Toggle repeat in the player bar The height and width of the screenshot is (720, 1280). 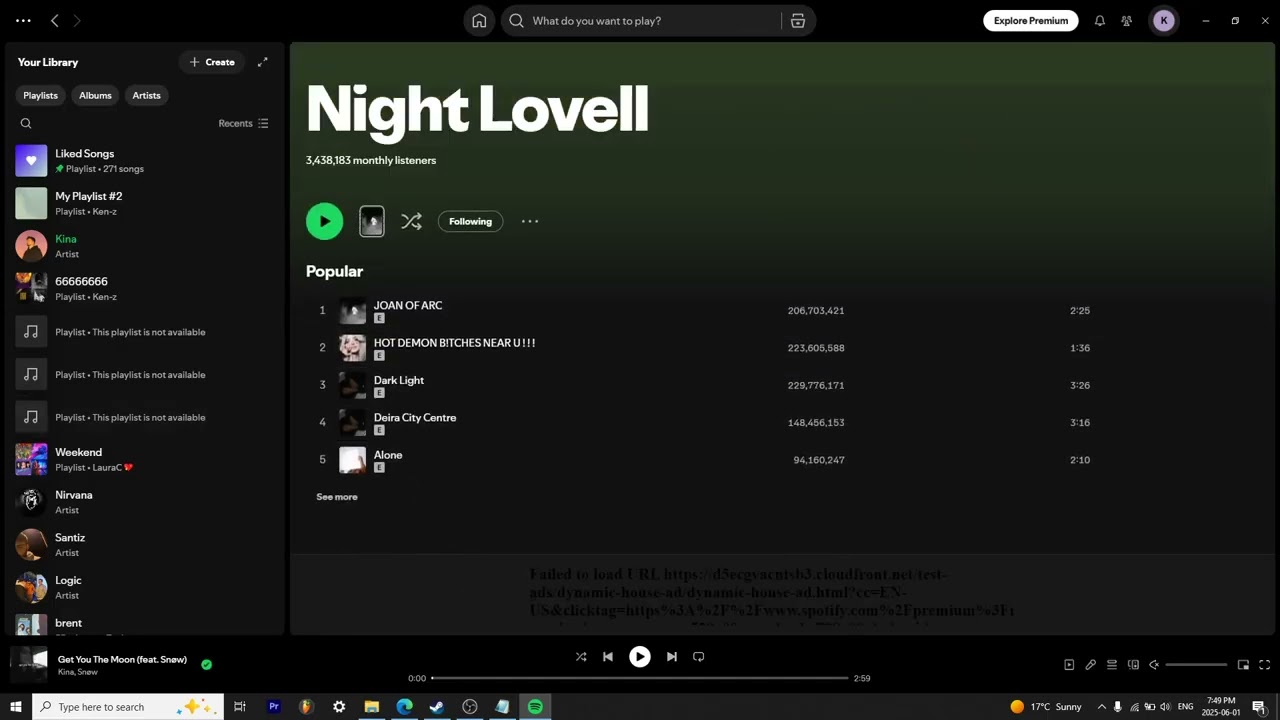coord(699,657)
